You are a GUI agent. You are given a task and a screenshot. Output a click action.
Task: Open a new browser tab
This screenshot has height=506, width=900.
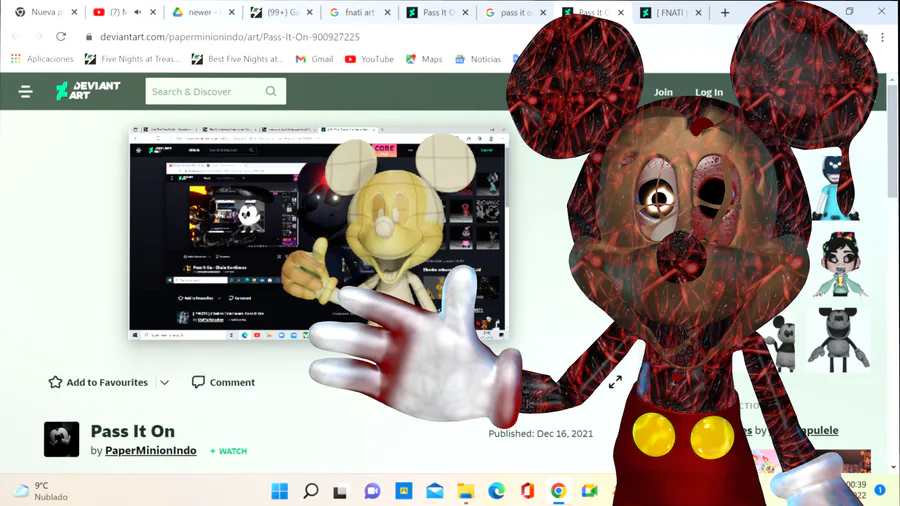[x=725, y=12]
